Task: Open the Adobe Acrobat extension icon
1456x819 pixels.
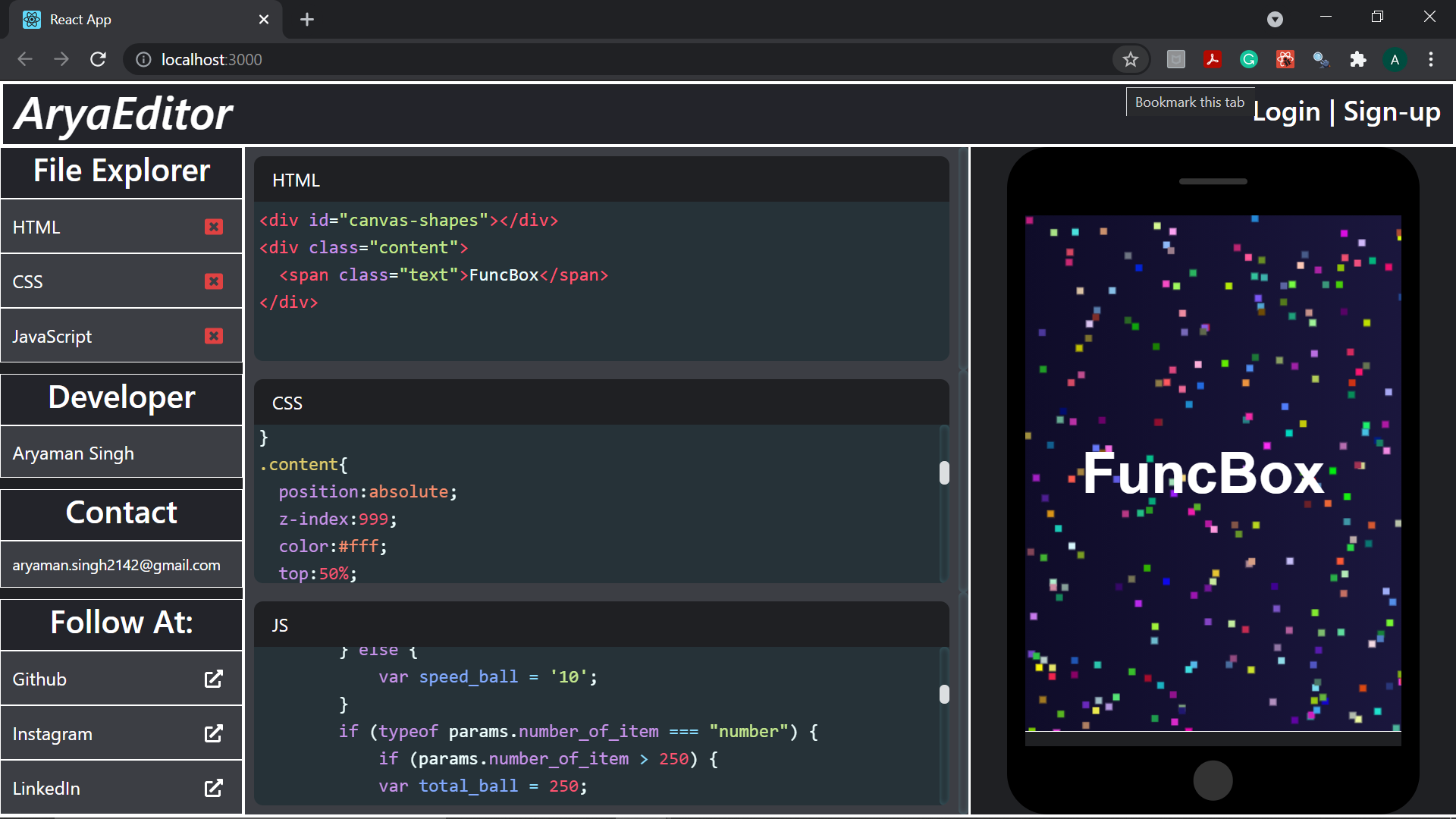Action: pyautogui.click(x=1213, y=59)
